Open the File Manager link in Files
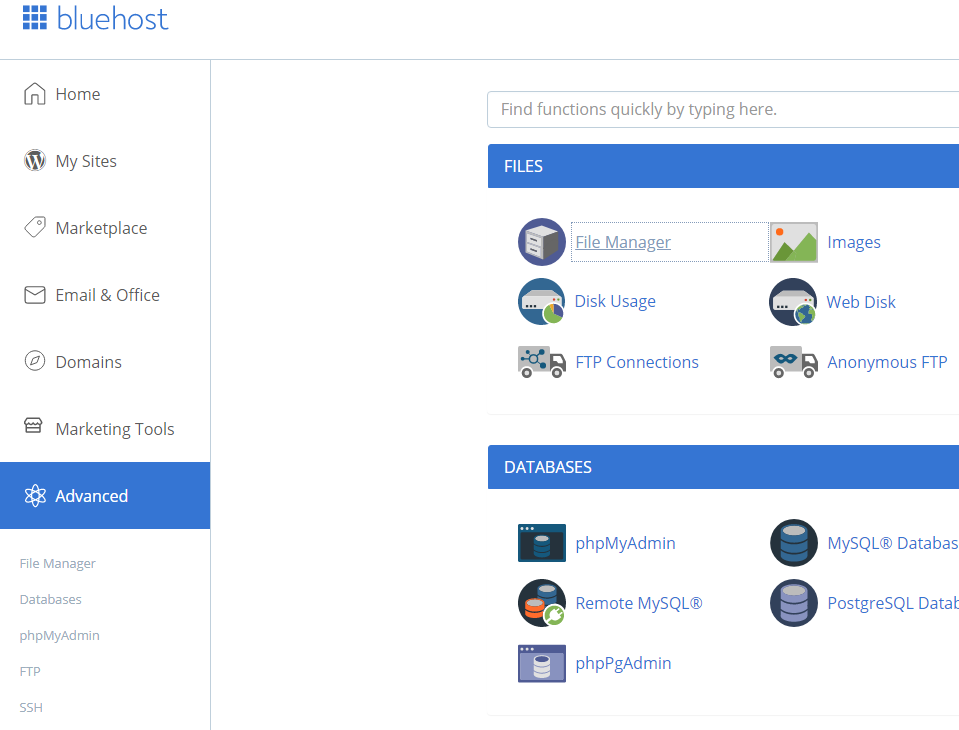Screen dimensions: 959x730 pos(623,242)
